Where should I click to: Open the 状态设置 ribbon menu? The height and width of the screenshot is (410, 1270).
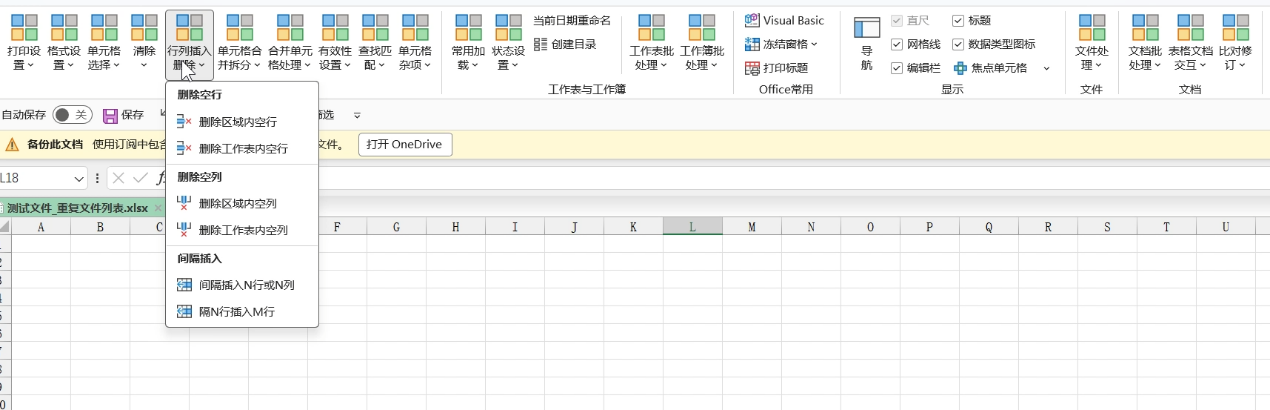pos(508,42)
